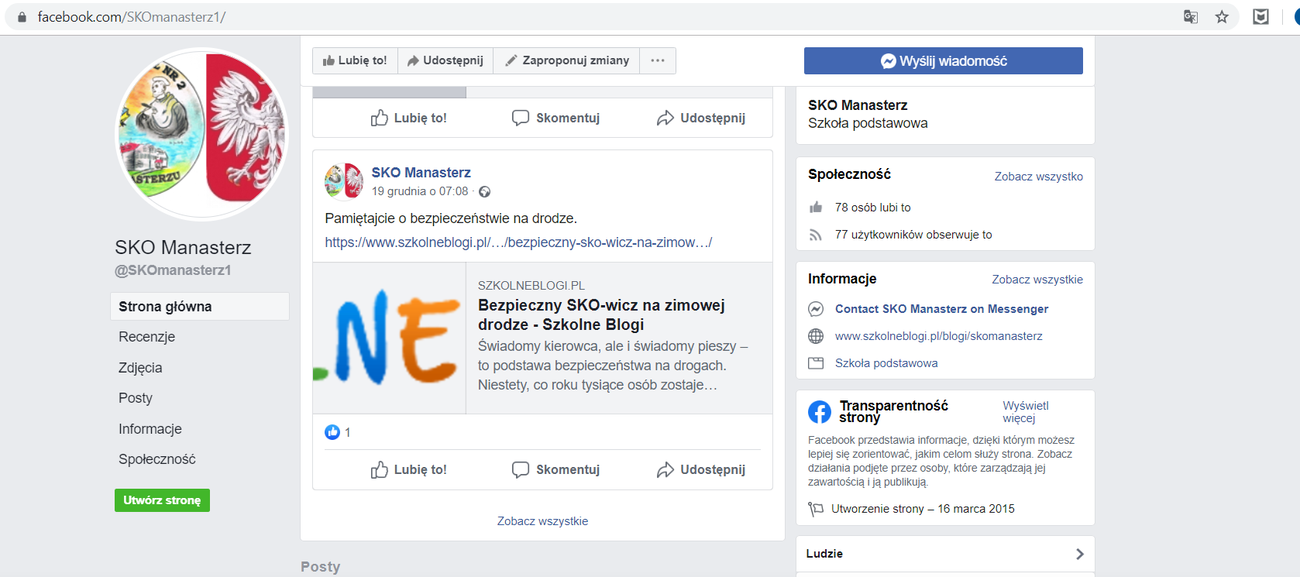
Task: Click the SKO Manasterz name under profile picture
Action: [x=183, y=248]
